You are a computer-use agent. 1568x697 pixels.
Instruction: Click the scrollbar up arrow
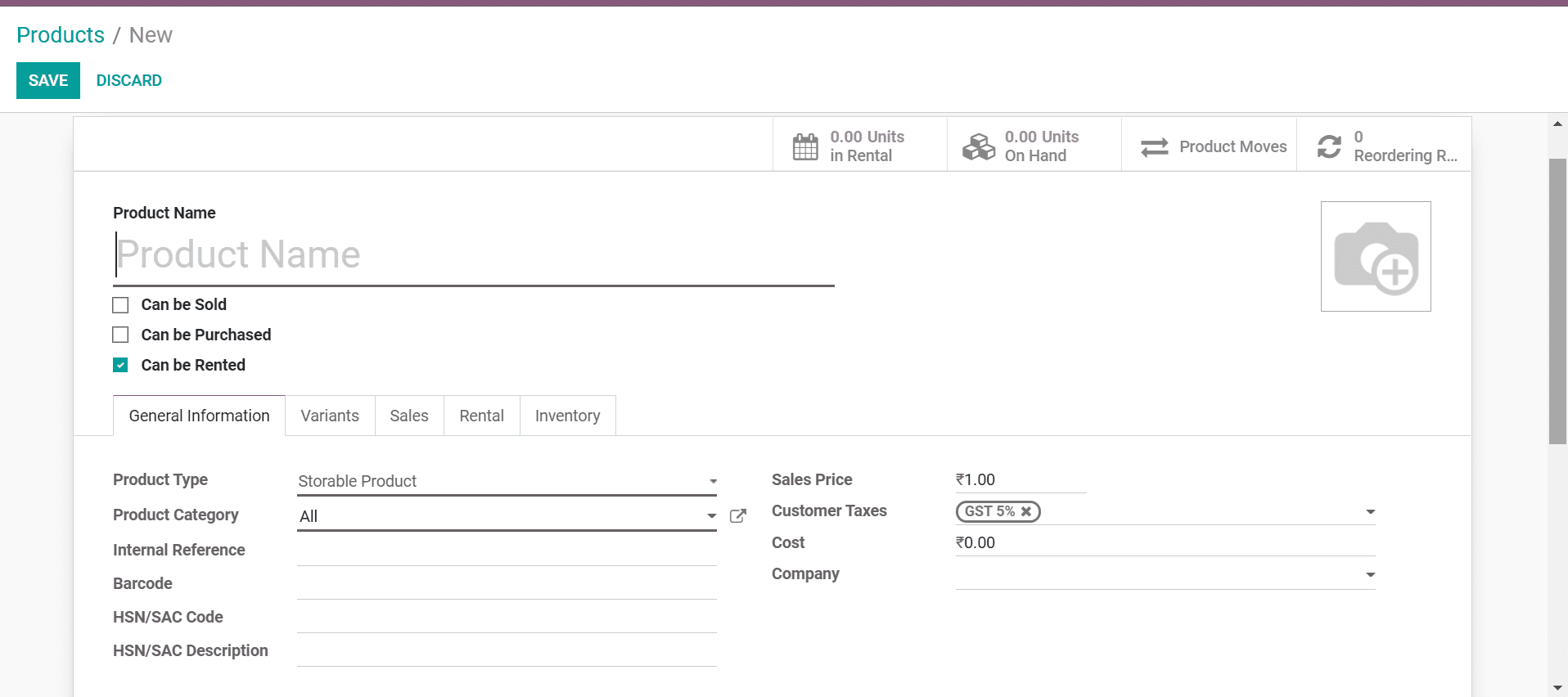(x=1557, y=124)
